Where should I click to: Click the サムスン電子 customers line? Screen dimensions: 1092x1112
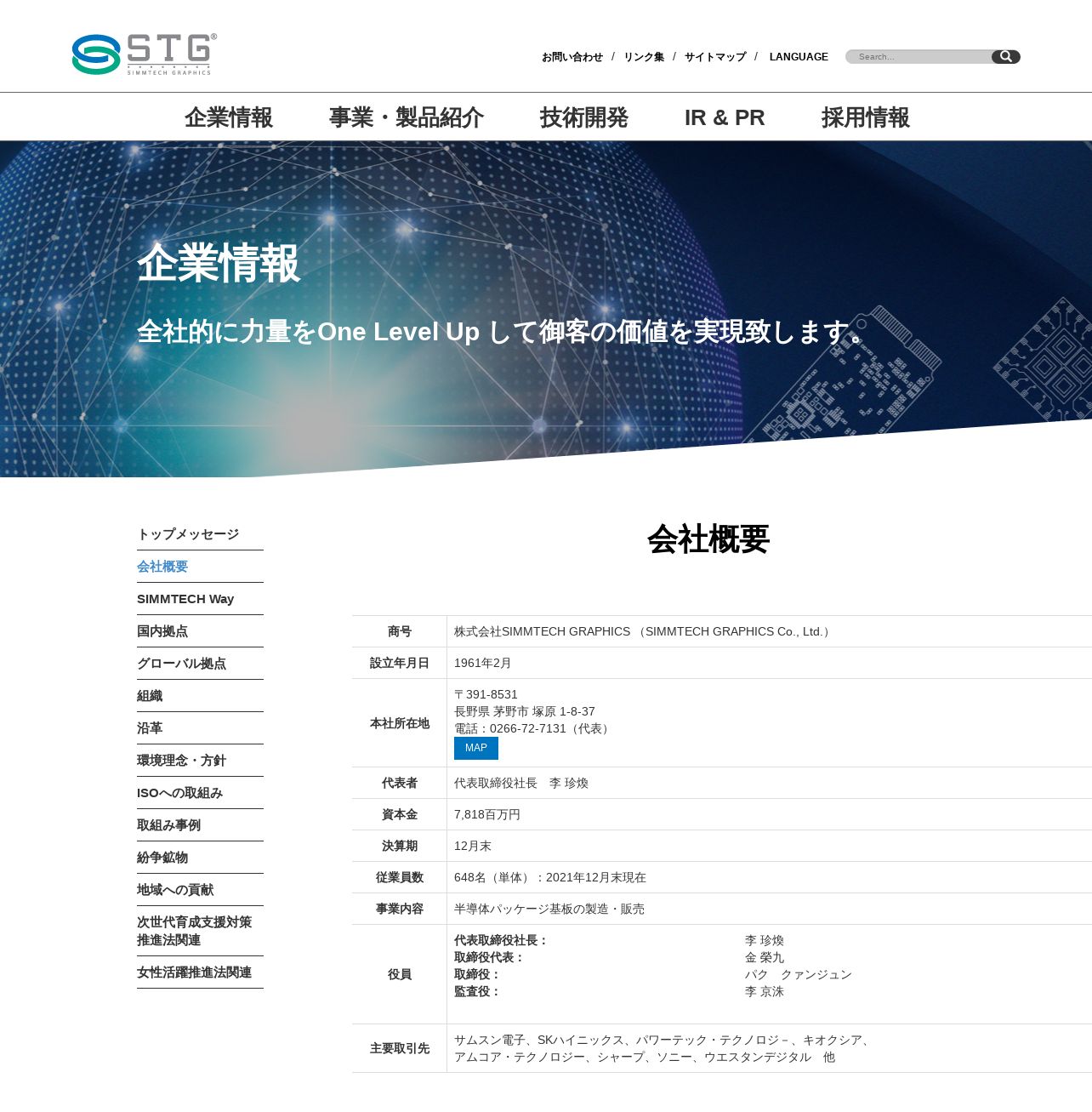tap(663, 1040)
